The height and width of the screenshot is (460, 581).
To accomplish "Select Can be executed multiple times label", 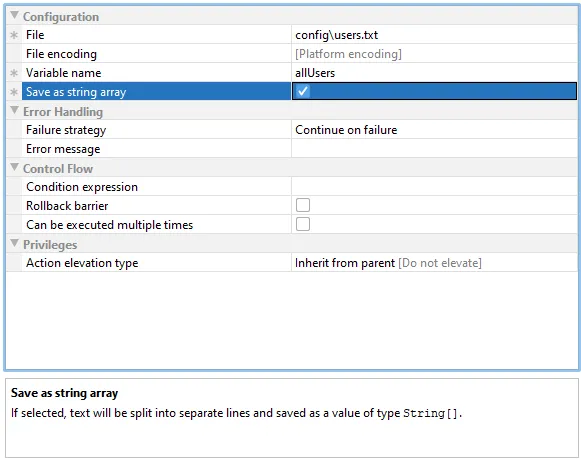I will pyautogui.click(x=110, y=225).
